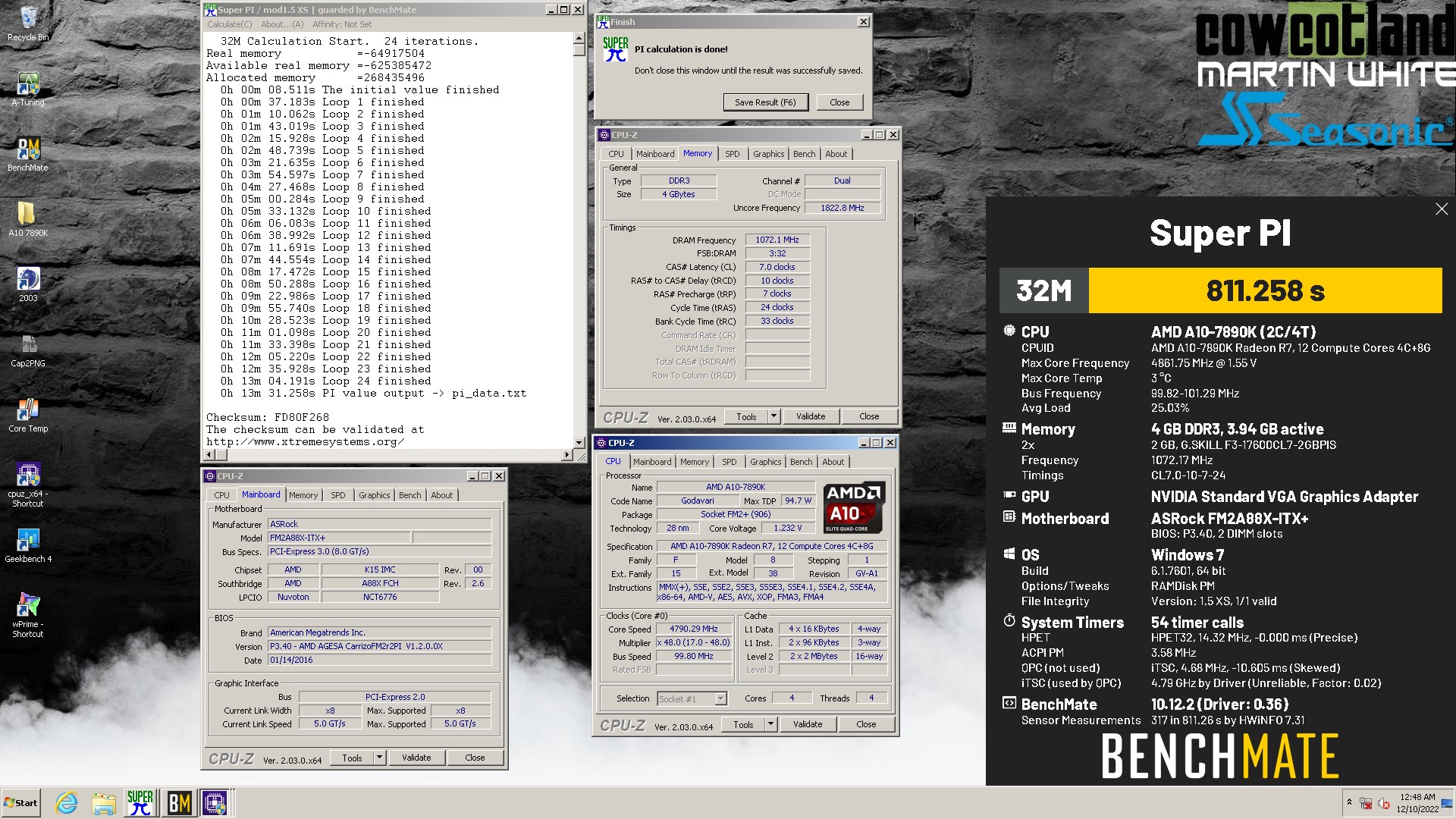
Task: Click Super PI horizontal scrollbar right arrow
Action: point(567,455)
